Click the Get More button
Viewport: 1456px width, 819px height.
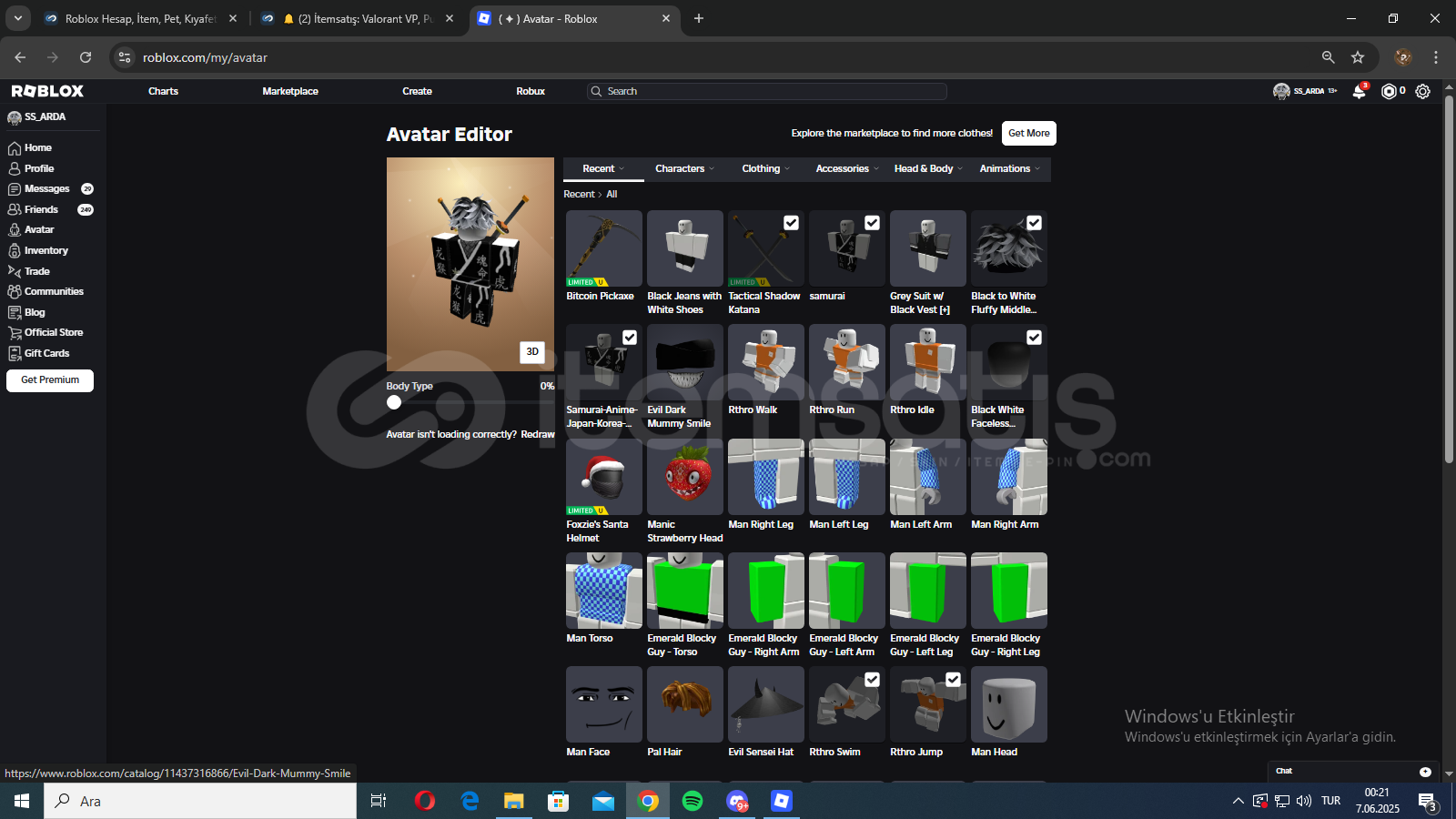click(1029, 133)
